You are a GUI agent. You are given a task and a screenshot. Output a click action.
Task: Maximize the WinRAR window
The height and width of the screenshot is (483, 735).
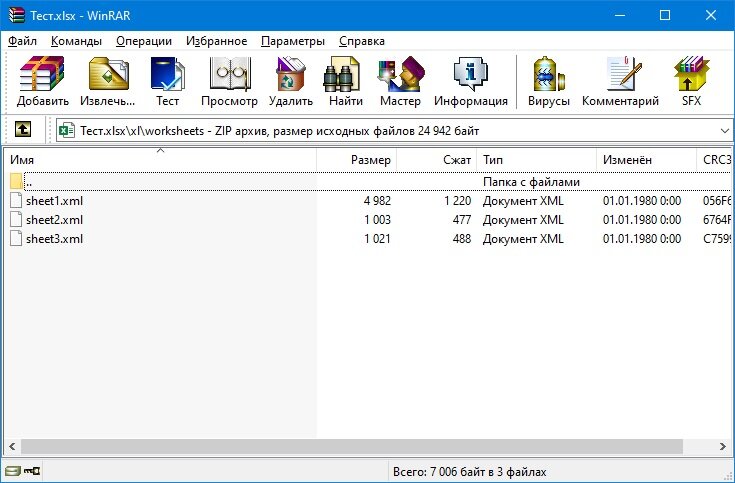coord(665,15)
